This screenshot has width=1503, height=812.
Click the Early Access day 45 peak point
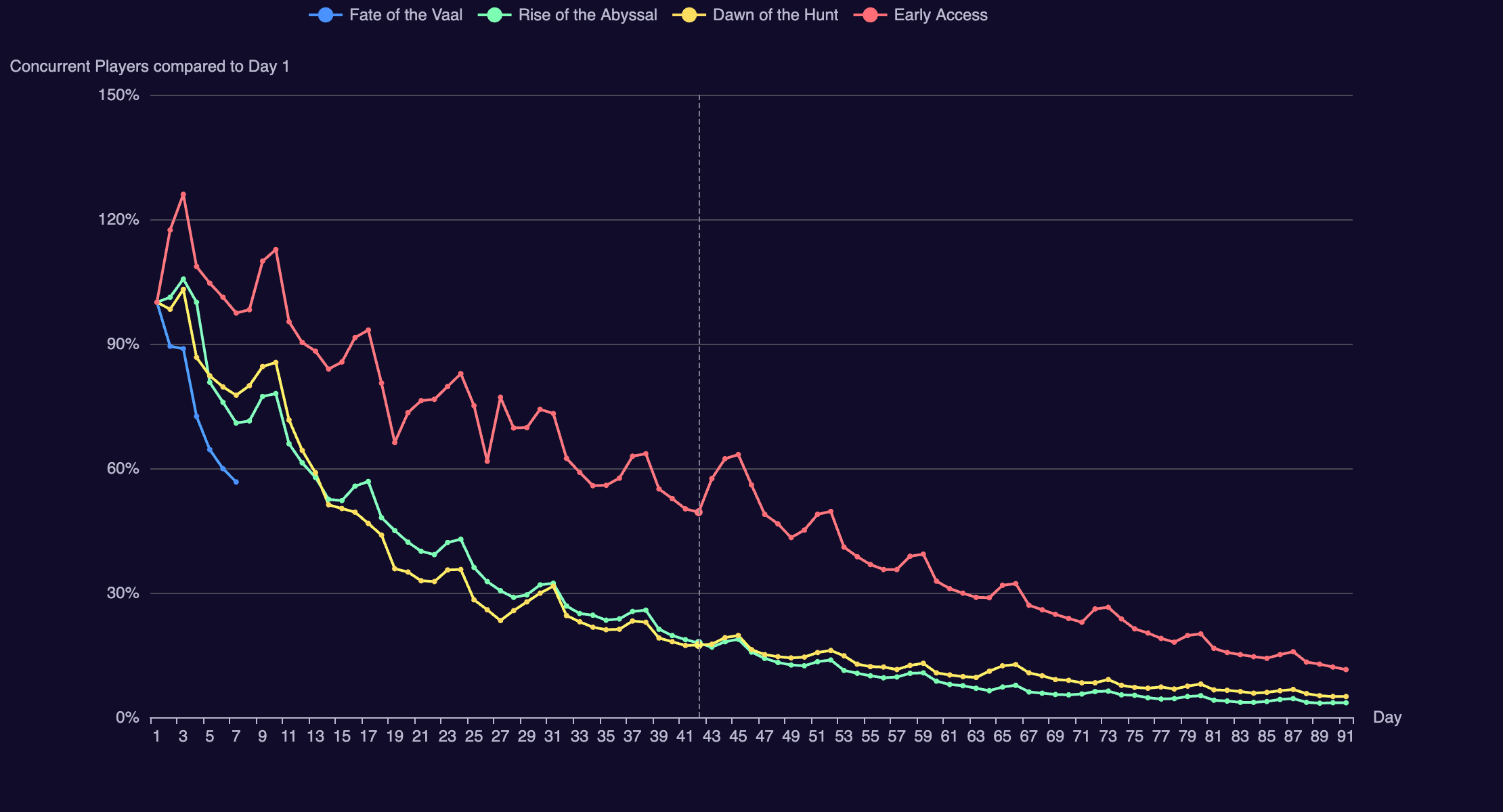click(738, 455)
